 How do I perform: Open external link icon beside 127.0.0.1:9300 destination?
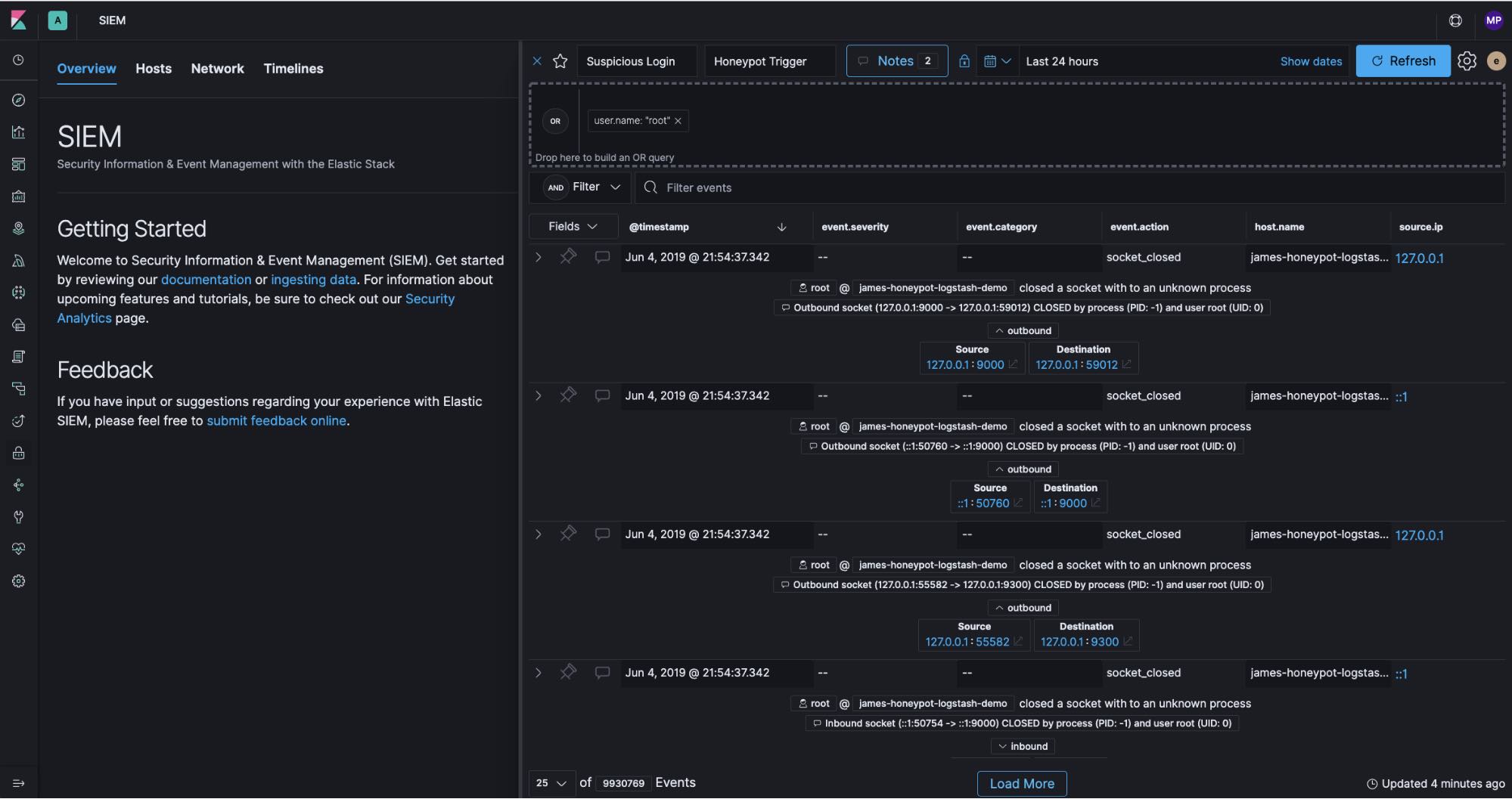1128,642
